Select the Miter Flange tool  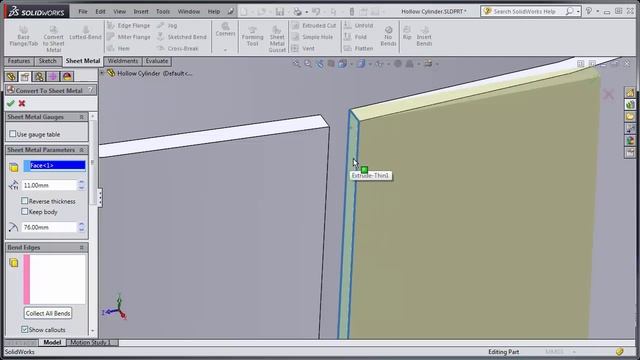click(129, 37)
